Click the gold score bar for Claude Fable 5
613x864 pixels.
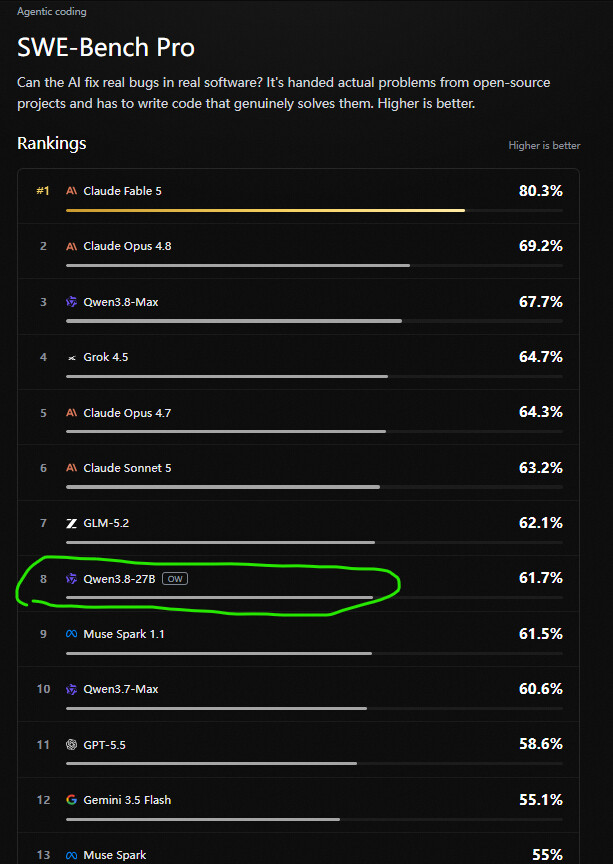tap(265, 210)
